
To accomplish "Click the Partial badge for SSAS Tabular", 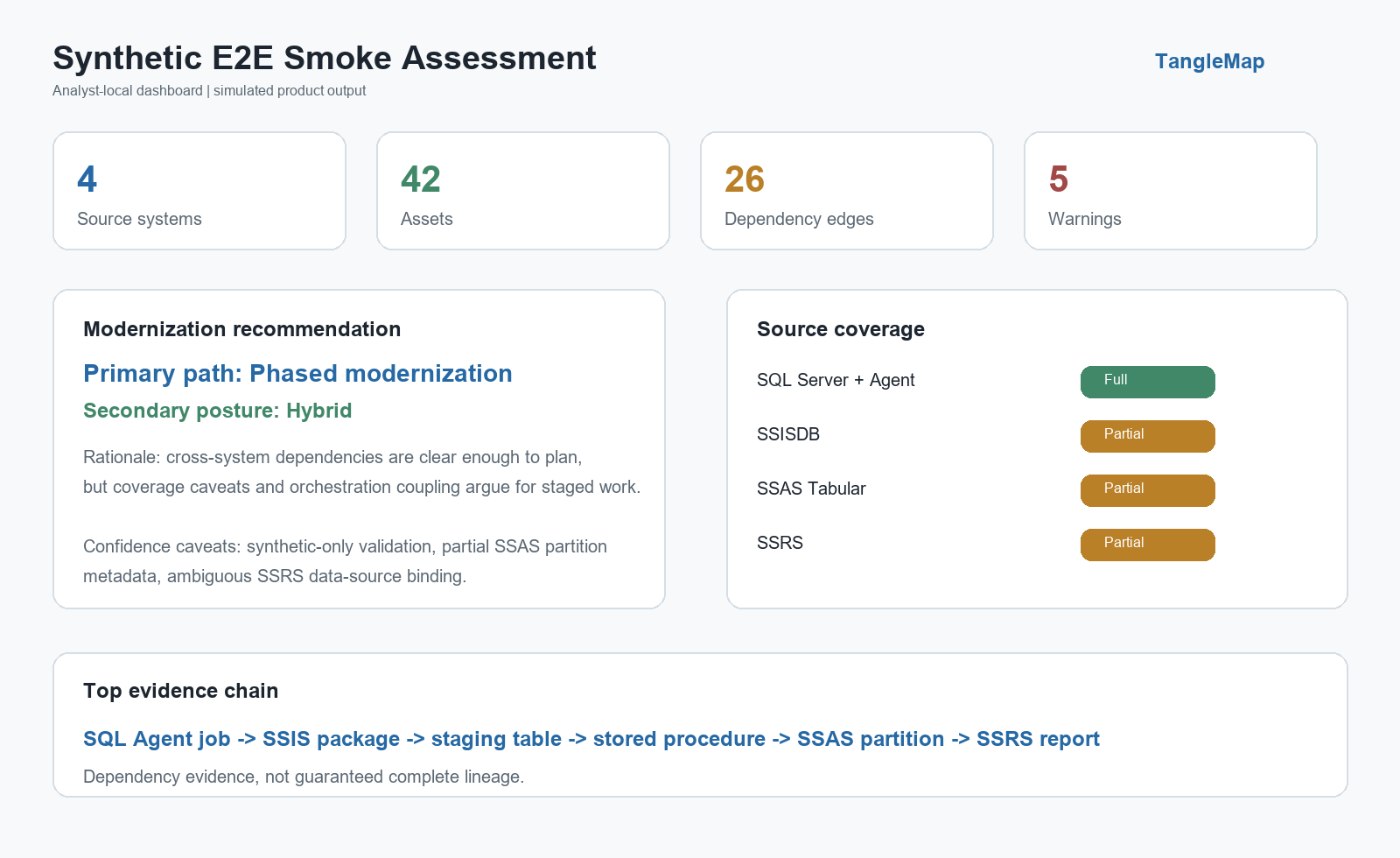I will [1148, 490].
